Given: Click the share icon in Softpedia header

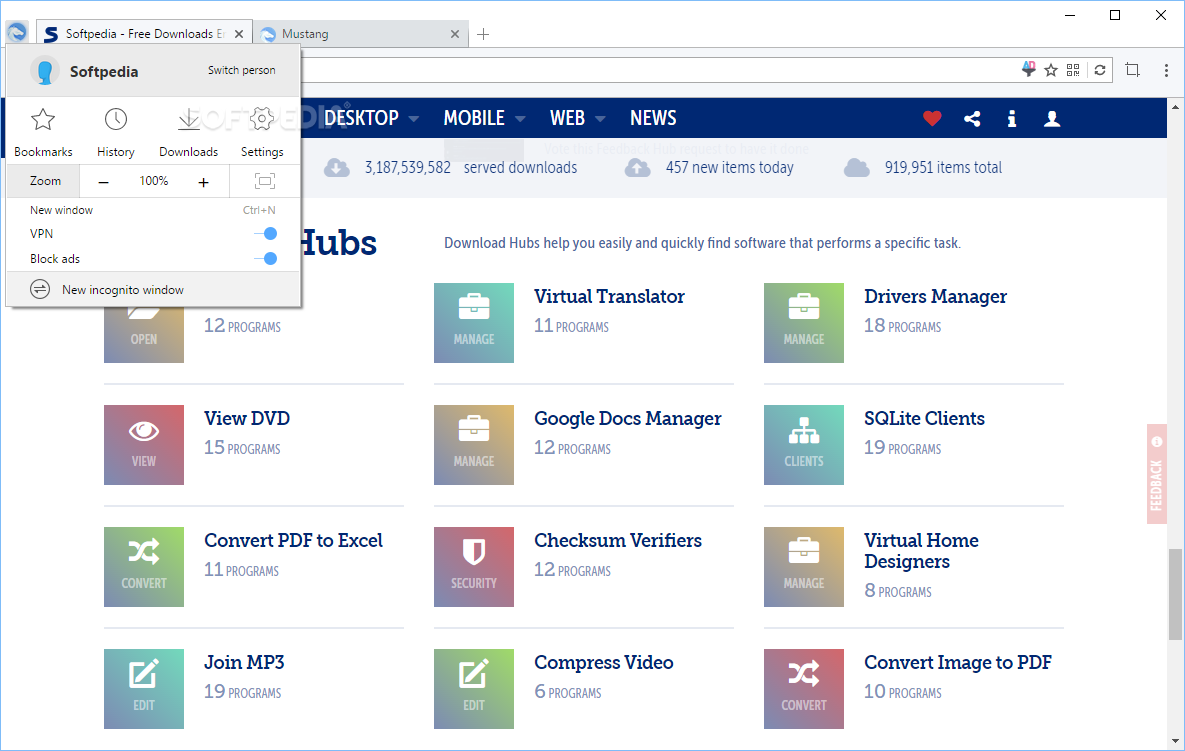Looking at the screenshot, I should point(973,119).
